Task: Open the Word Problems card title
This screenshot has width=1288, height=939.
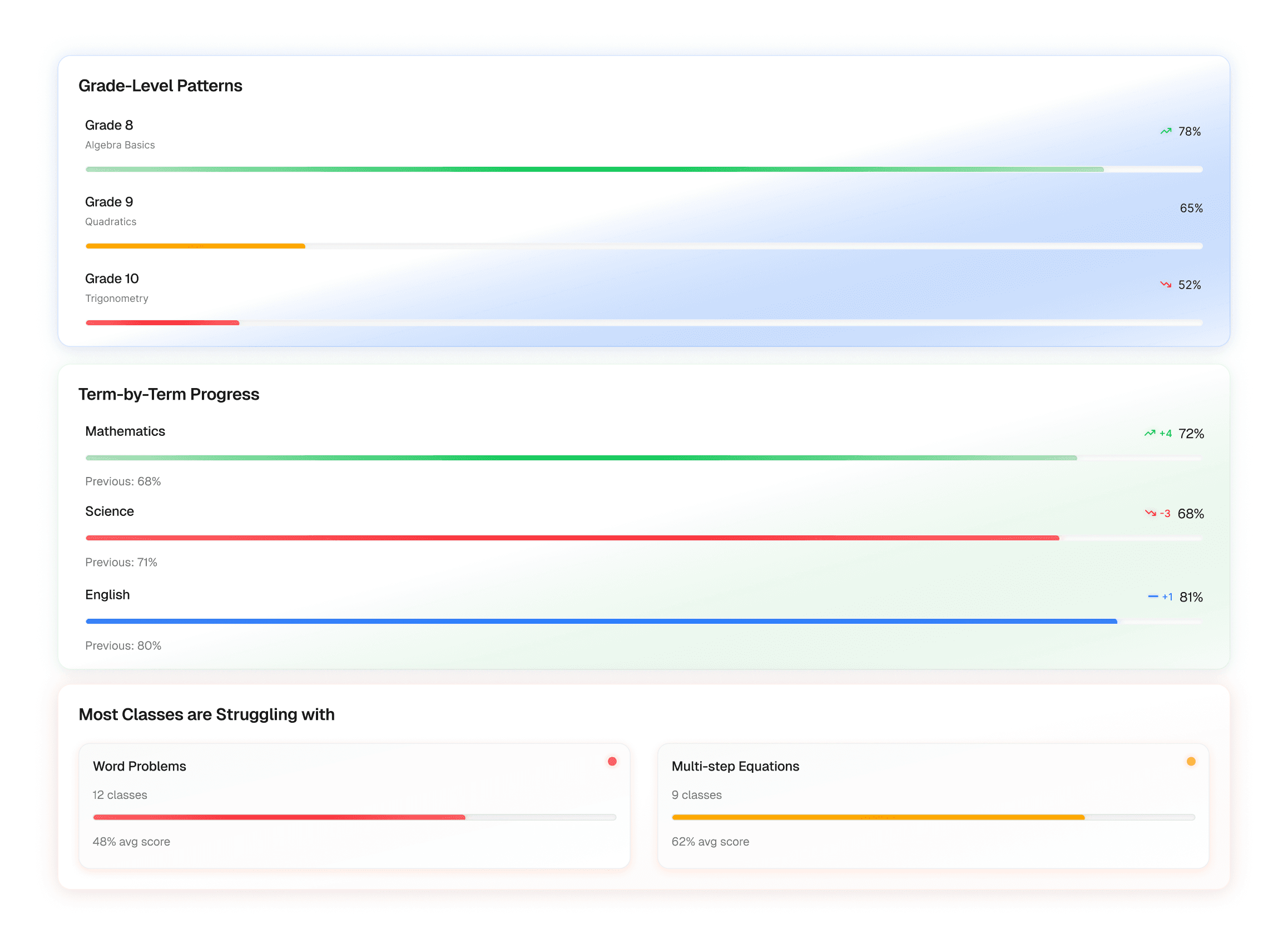Action: coord(140,766)
